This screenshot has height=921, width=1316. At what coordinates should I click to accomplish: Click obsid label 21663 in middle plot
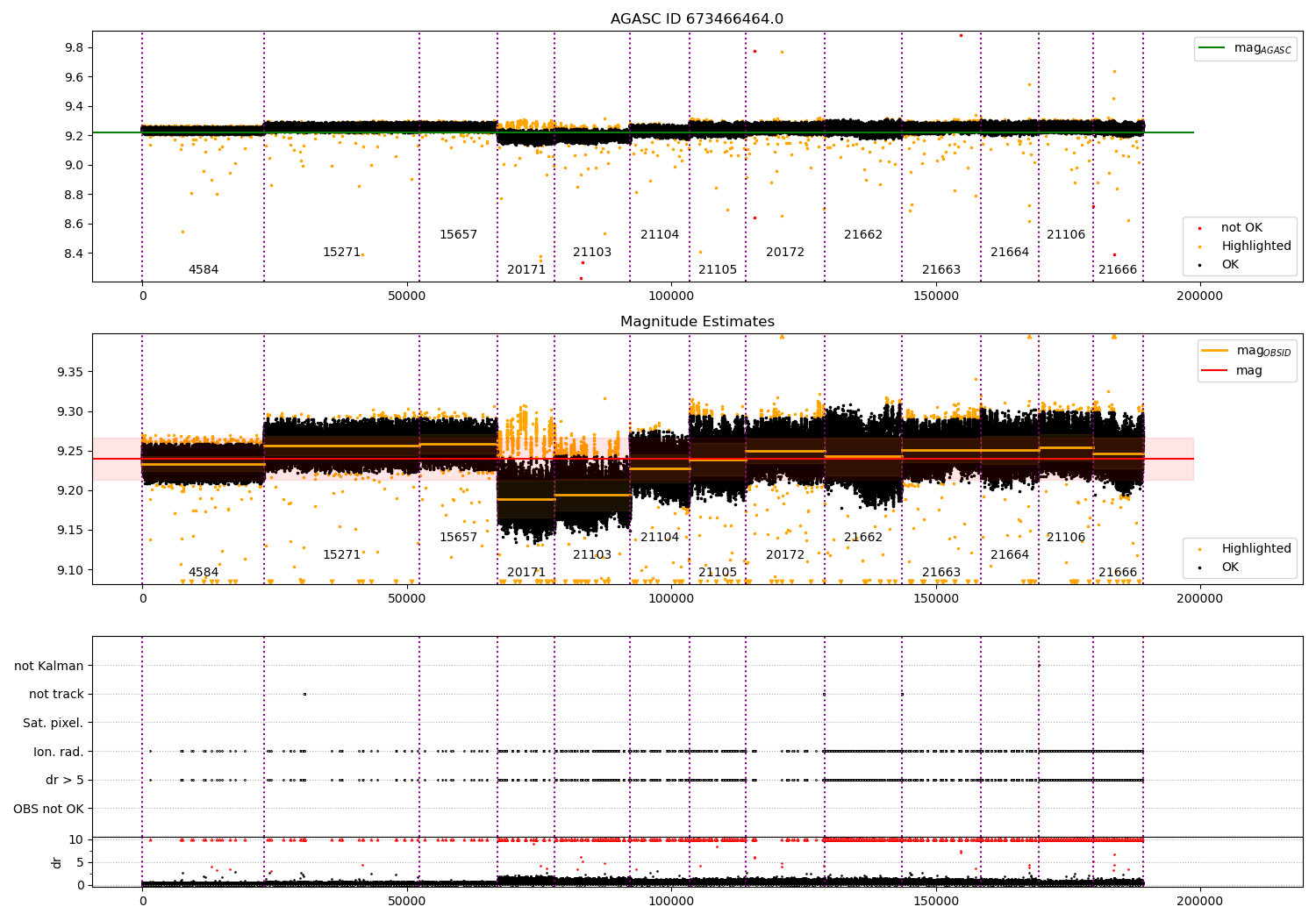(x=941, y=572)
